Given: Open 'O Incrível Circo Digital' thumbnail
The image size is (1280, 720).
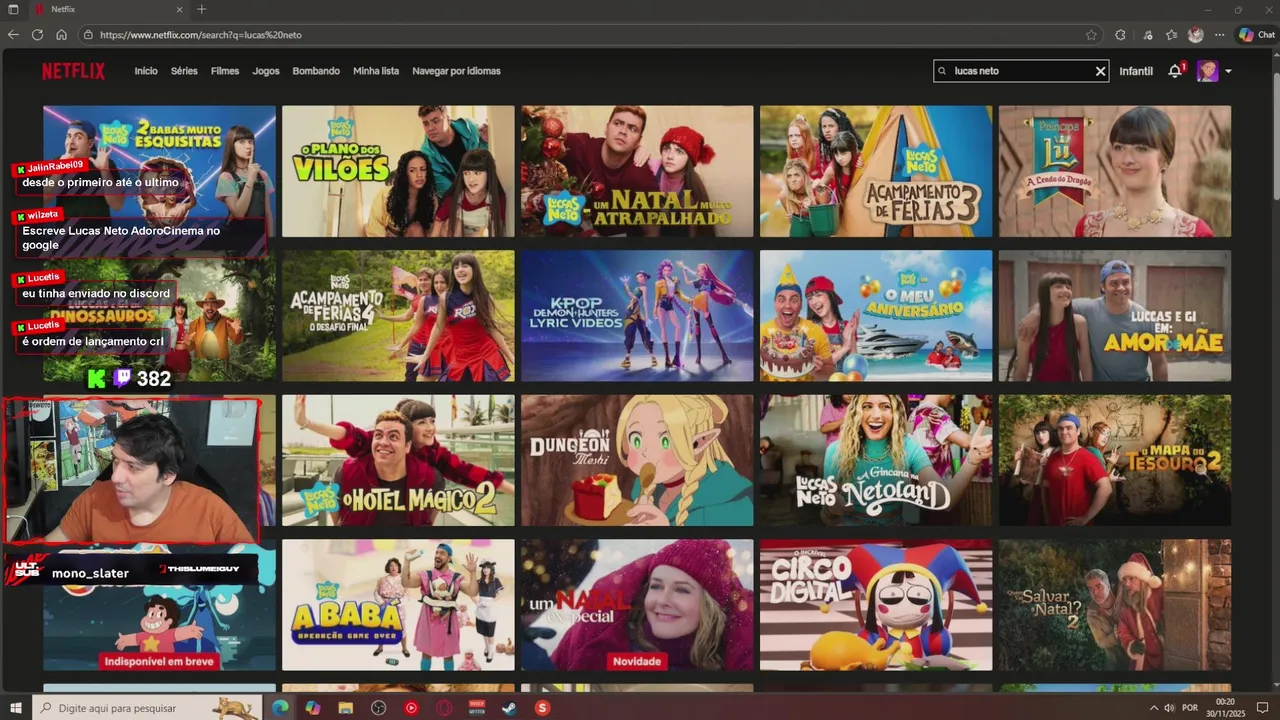Looking at the screenshot, I should click(x=876, y=605).
